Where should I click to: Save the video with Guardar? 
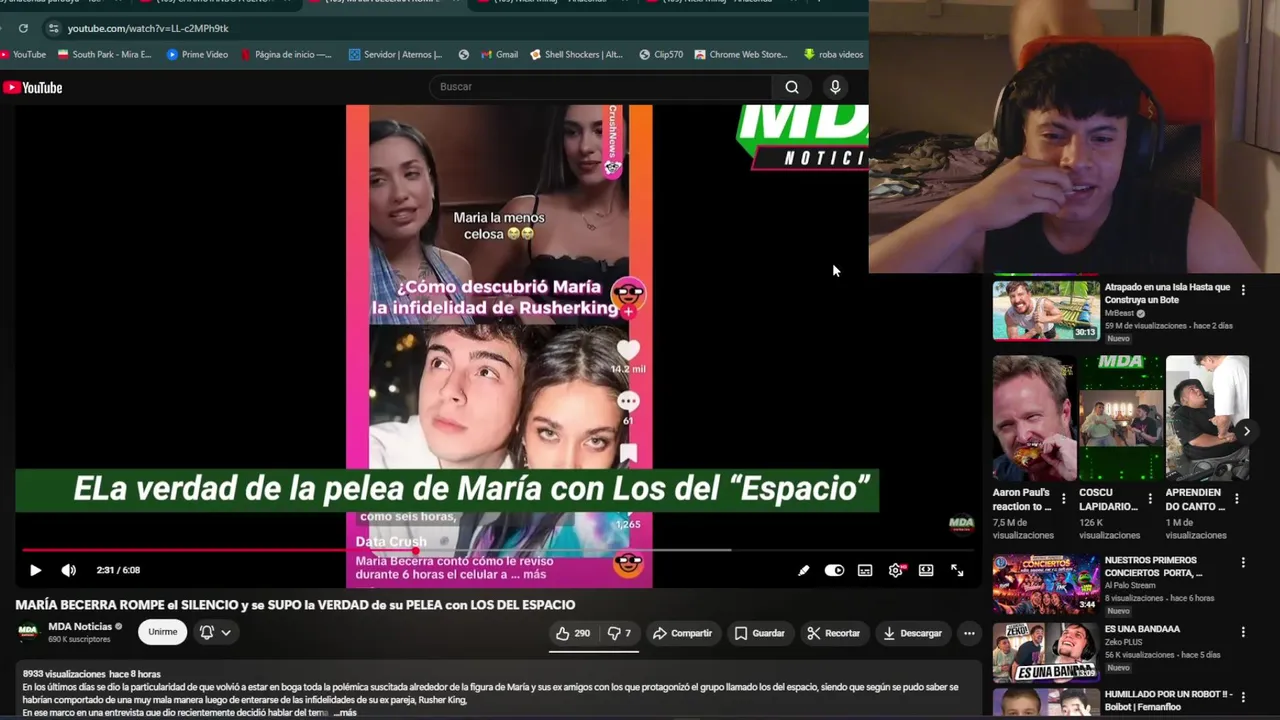point(760,633)
